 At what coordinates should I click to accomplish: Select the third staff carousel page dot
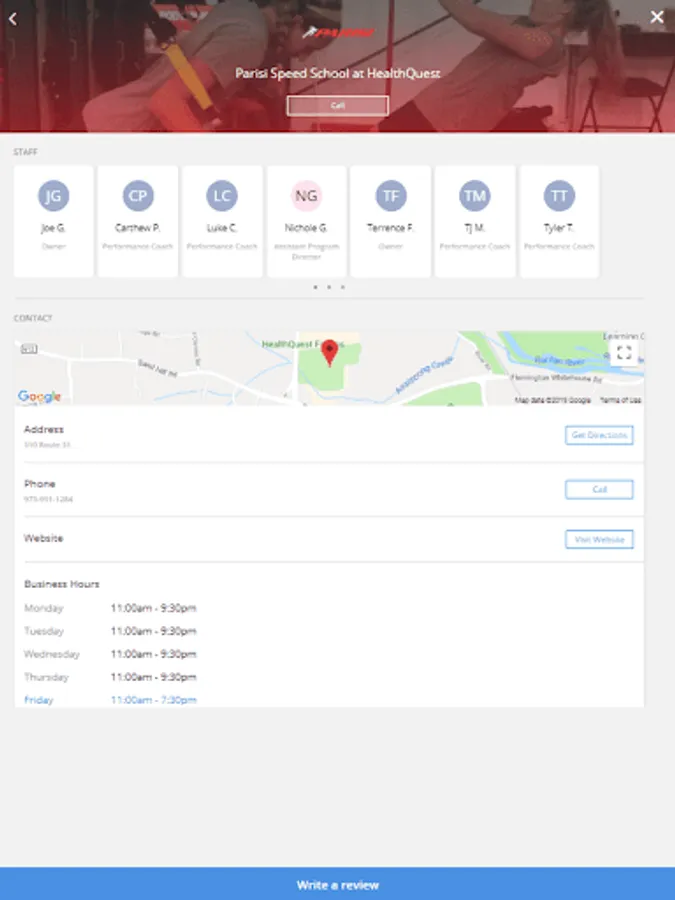pyautogui.click(x=343, y=287)
